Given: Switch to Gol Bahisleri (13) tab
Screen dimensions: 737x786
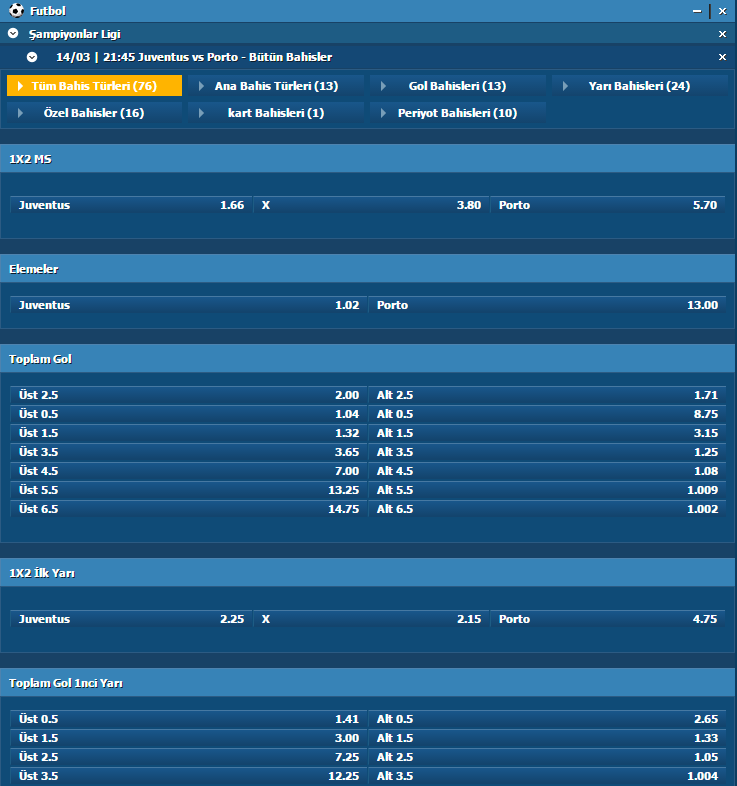Looking at the screenshot, I should point(458,86).
